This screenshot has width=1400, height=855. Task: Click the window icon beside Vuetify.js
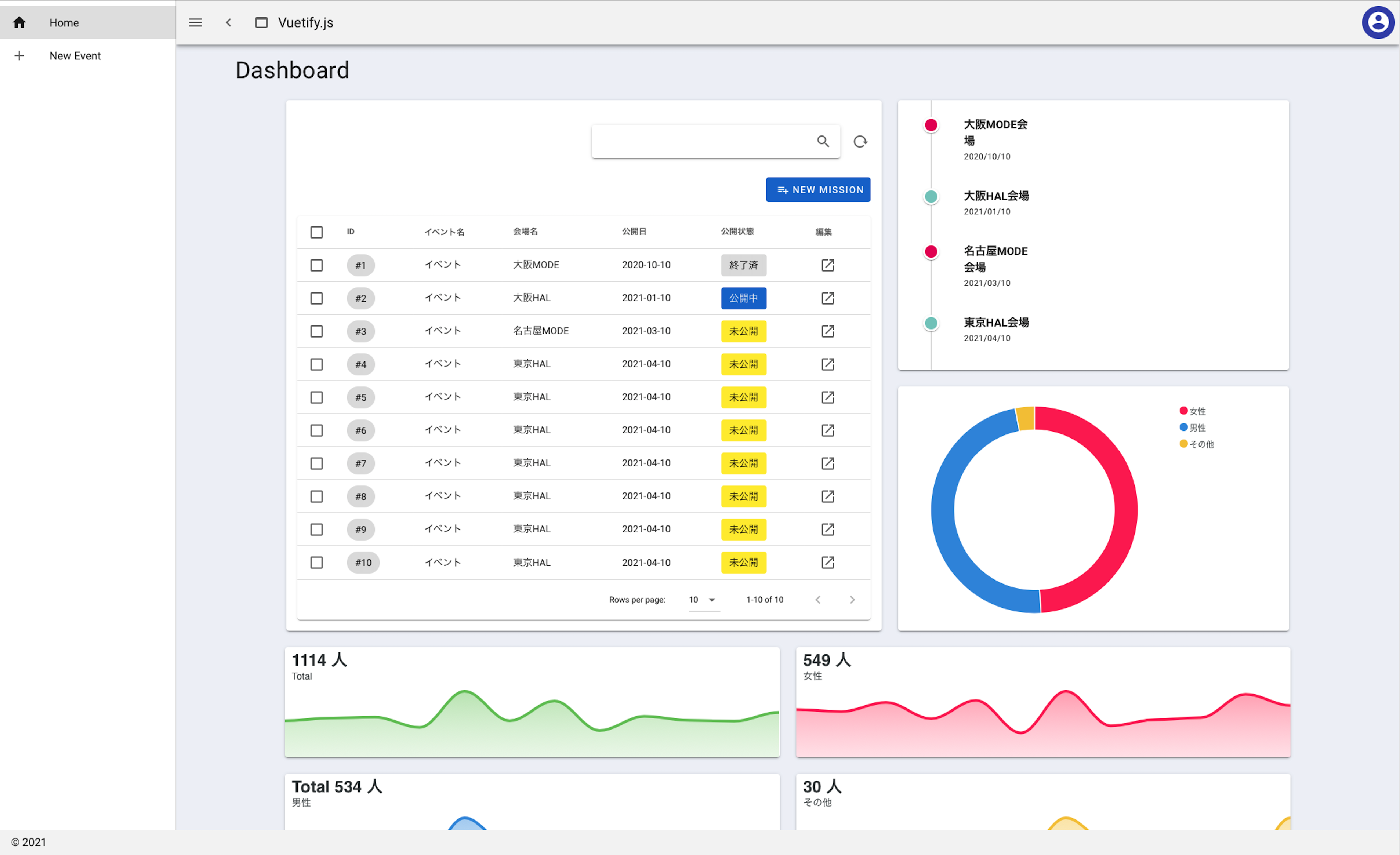(261, 23)
